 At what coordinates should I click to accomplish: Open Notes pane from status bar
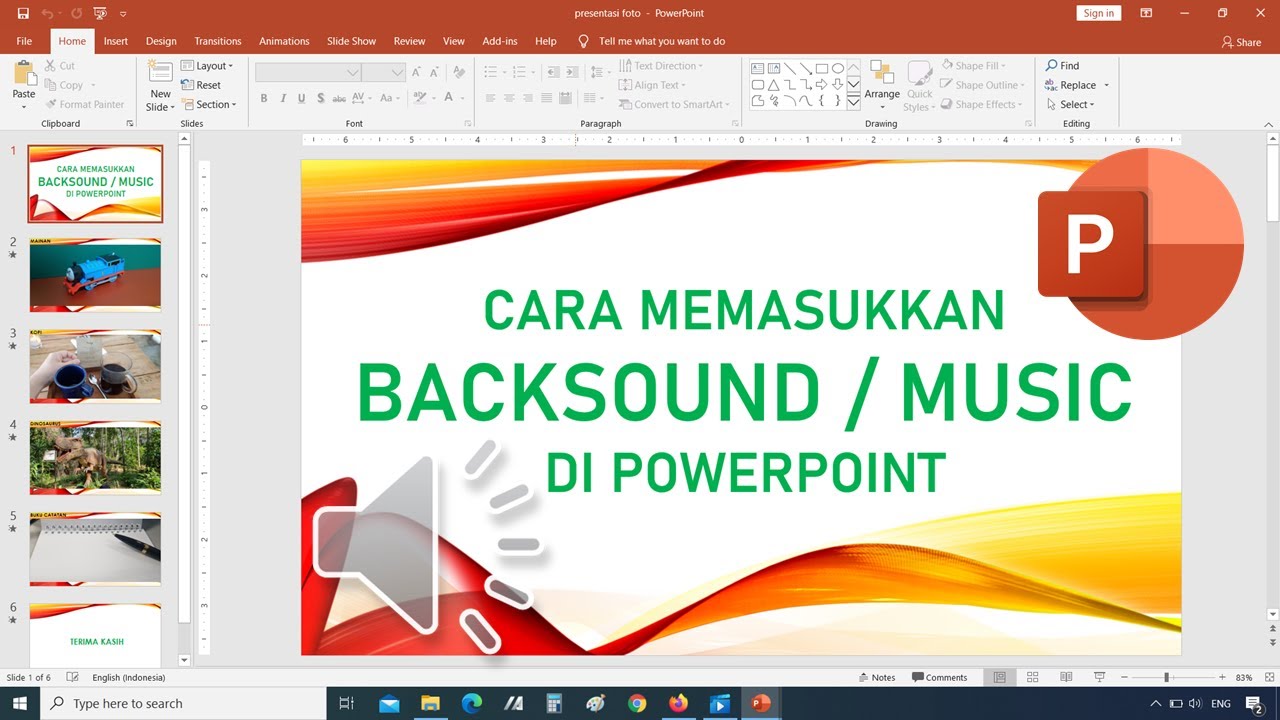(877, 677)
